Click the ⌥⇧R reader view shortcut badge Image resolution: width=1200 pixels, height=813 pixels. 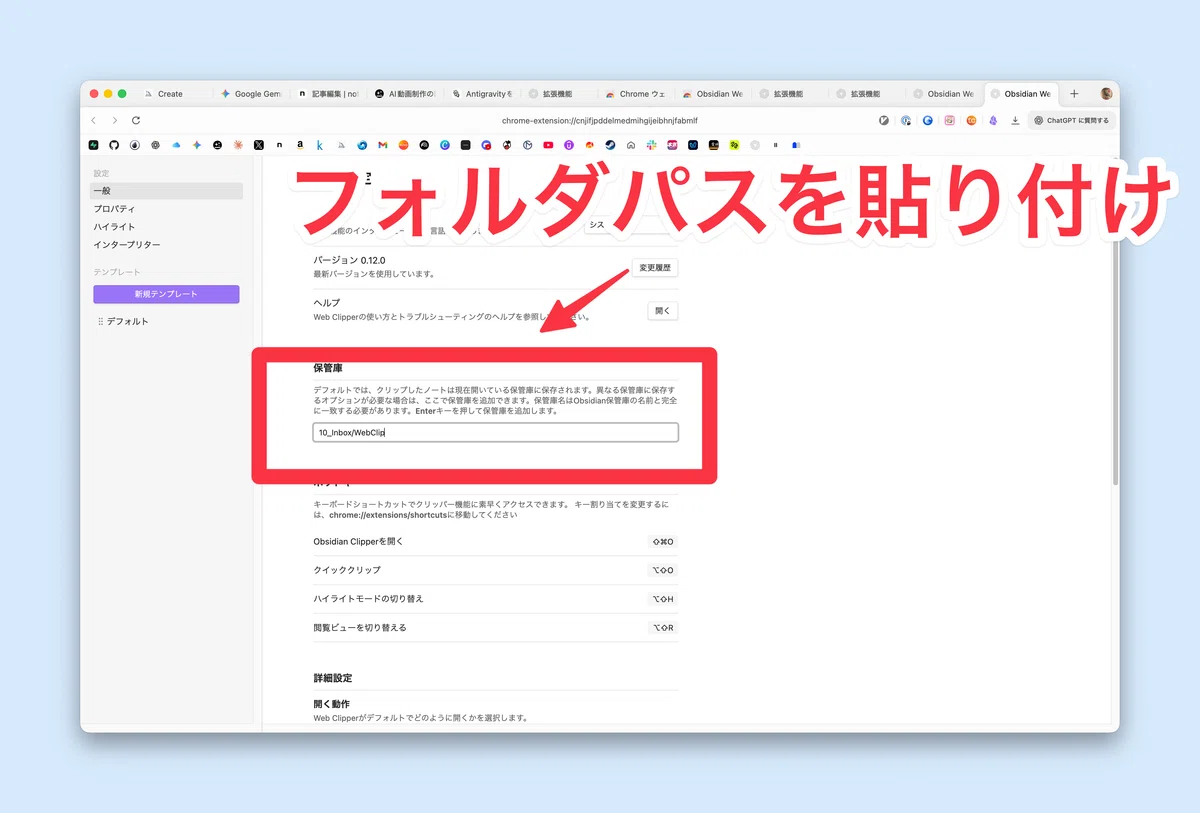tap(664, 628)
